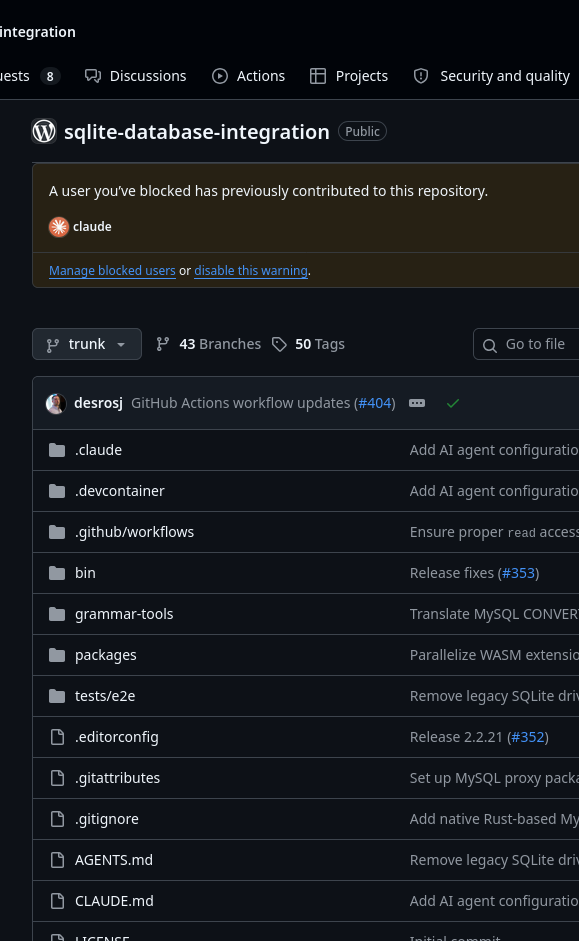This screenshot has width=579, height=941.
Task: Open the .gitignore file
Action: [x=107, y=819]
